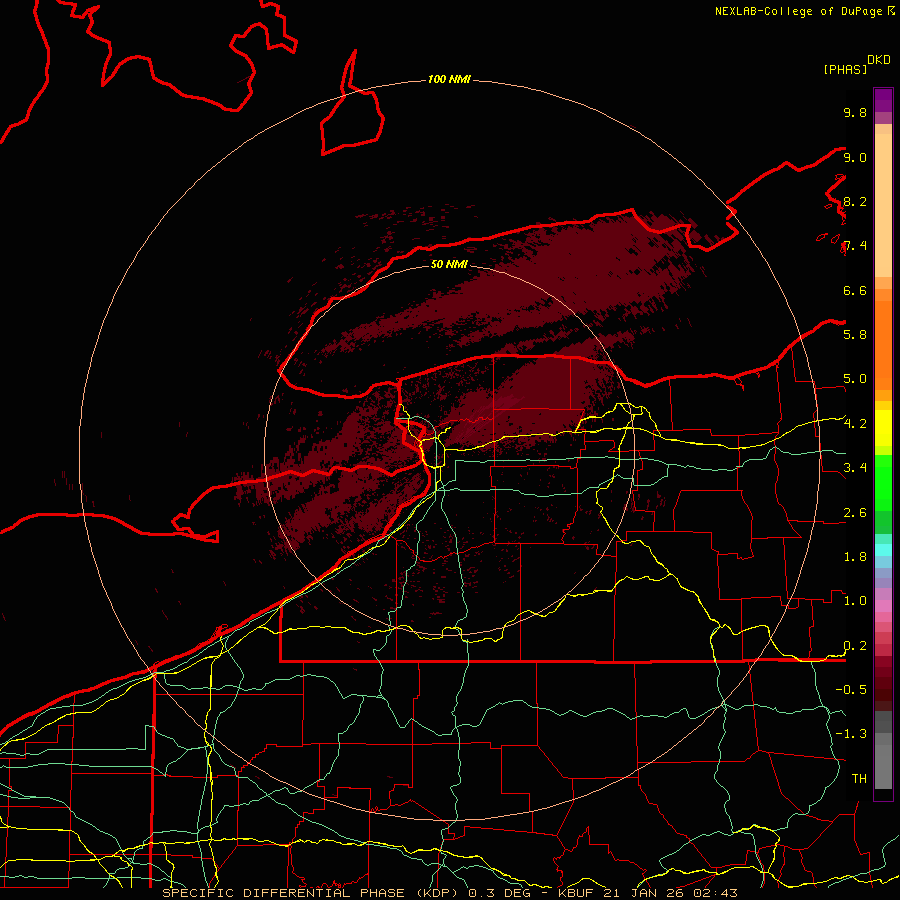Screen dimensions: 900x900
Task: Click the 9.0 value on the scale
Action: (x=855, y=157)
